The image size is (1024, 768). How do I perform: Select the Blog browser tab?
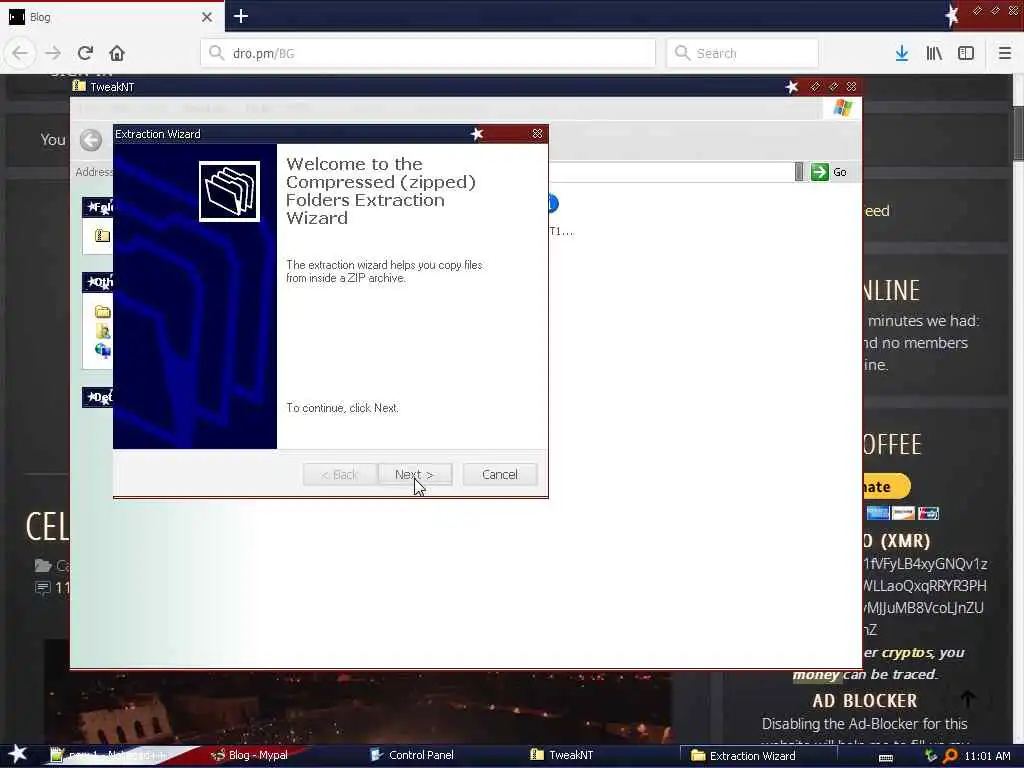click(x=111, y=17)
